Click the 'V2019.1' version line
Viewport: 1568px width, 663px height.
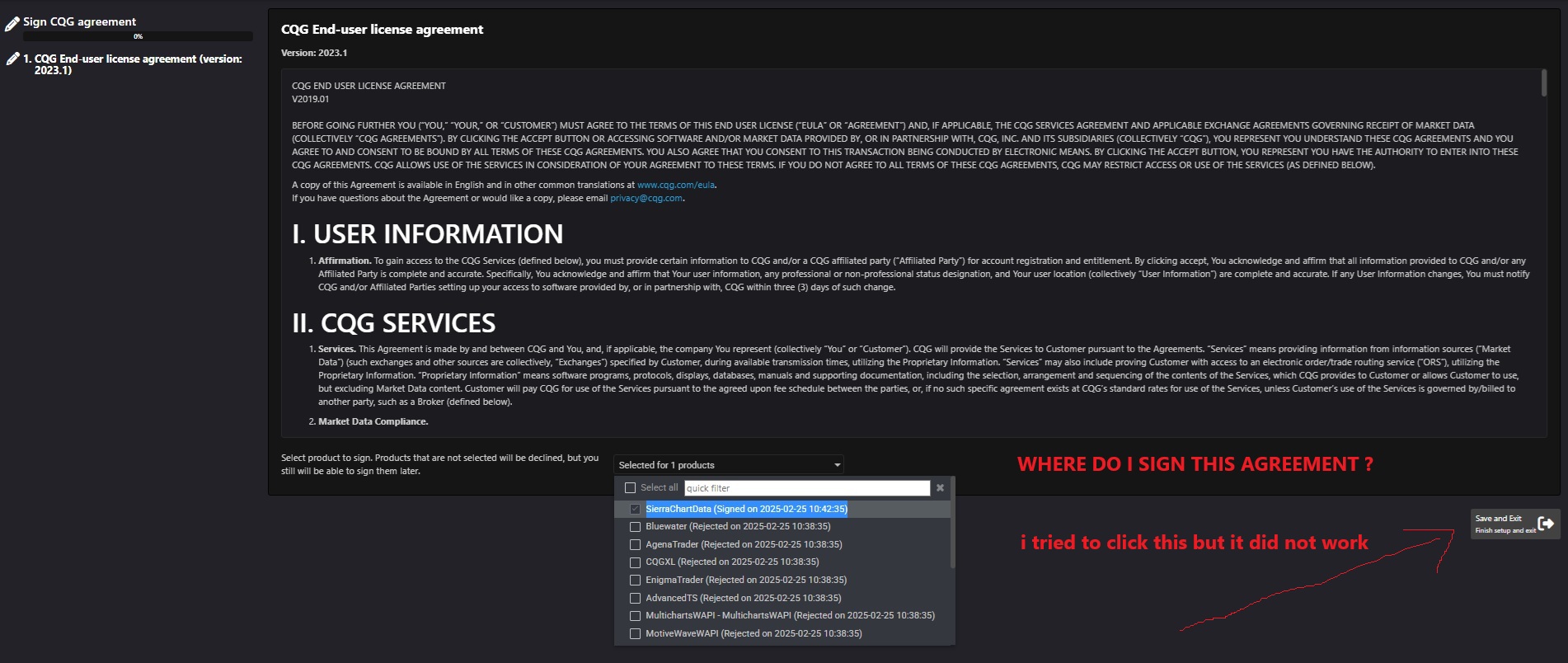[310, 99]
